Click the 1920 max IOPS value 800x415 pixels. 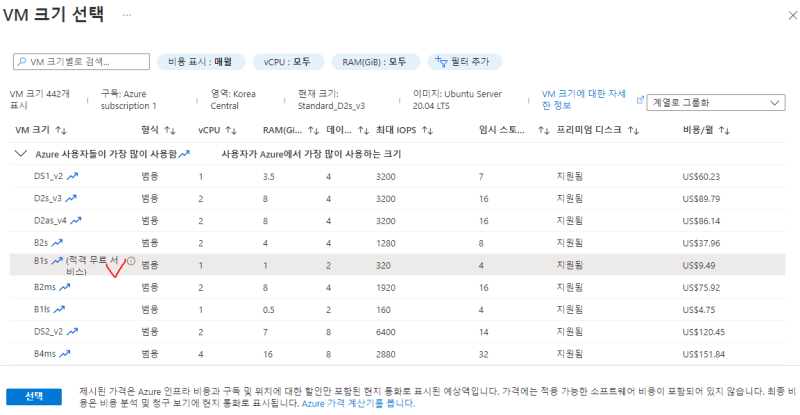(x=386, y=287)
